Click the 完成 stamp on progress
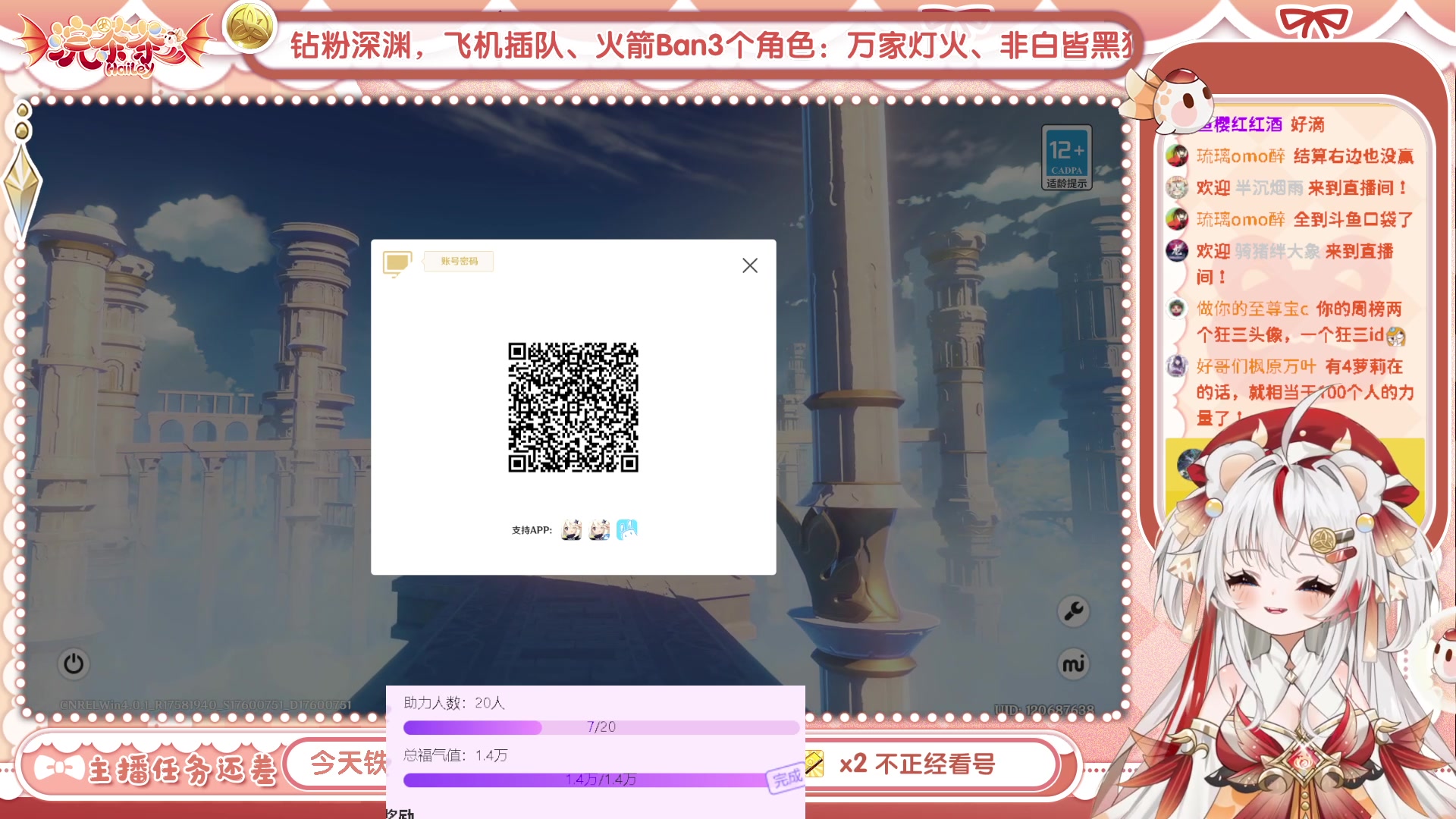This screenshot has width=1456, height=819. tap(786, 777)
